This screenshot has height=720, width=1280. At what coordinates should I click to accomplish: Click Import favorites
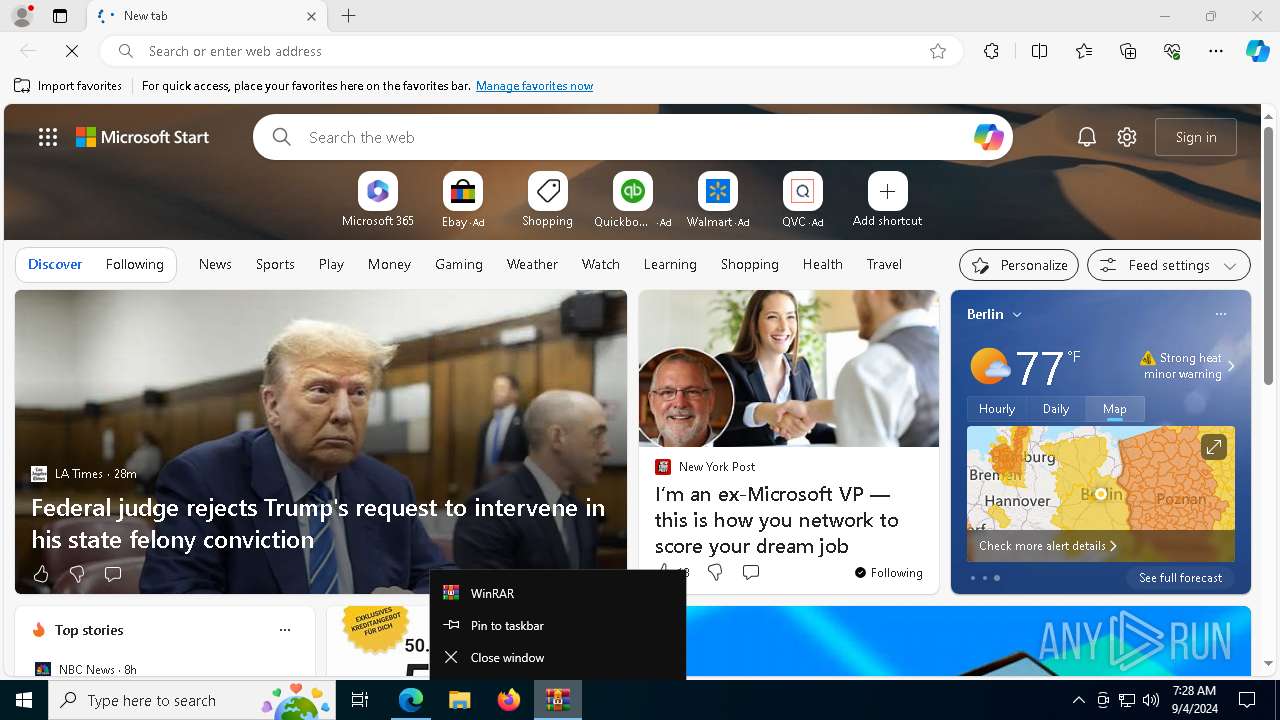coord(68,86)
